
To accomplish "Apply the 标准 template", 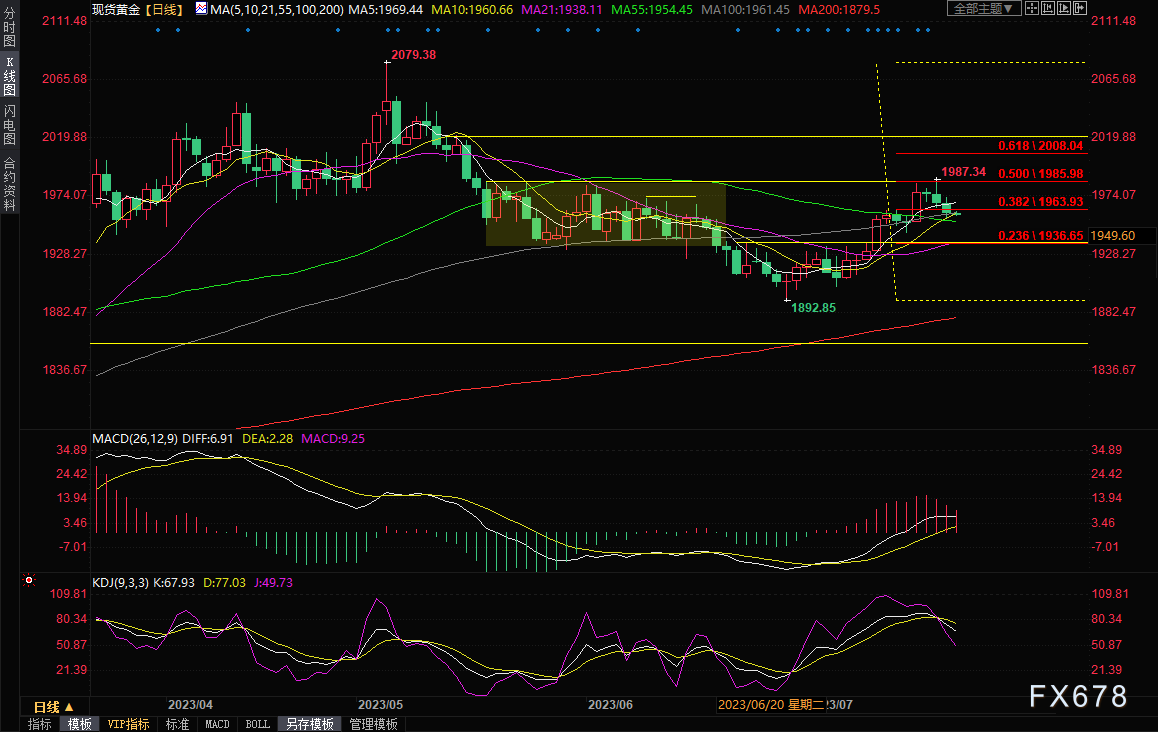I will point(177,725).
